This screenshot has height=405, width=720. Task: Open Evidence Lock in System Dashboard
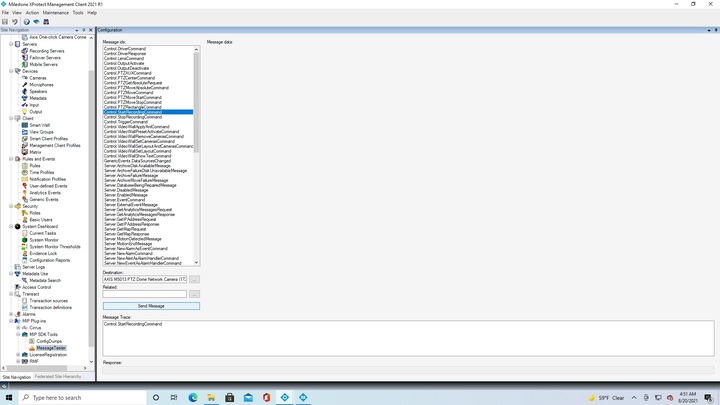(43, 253)
